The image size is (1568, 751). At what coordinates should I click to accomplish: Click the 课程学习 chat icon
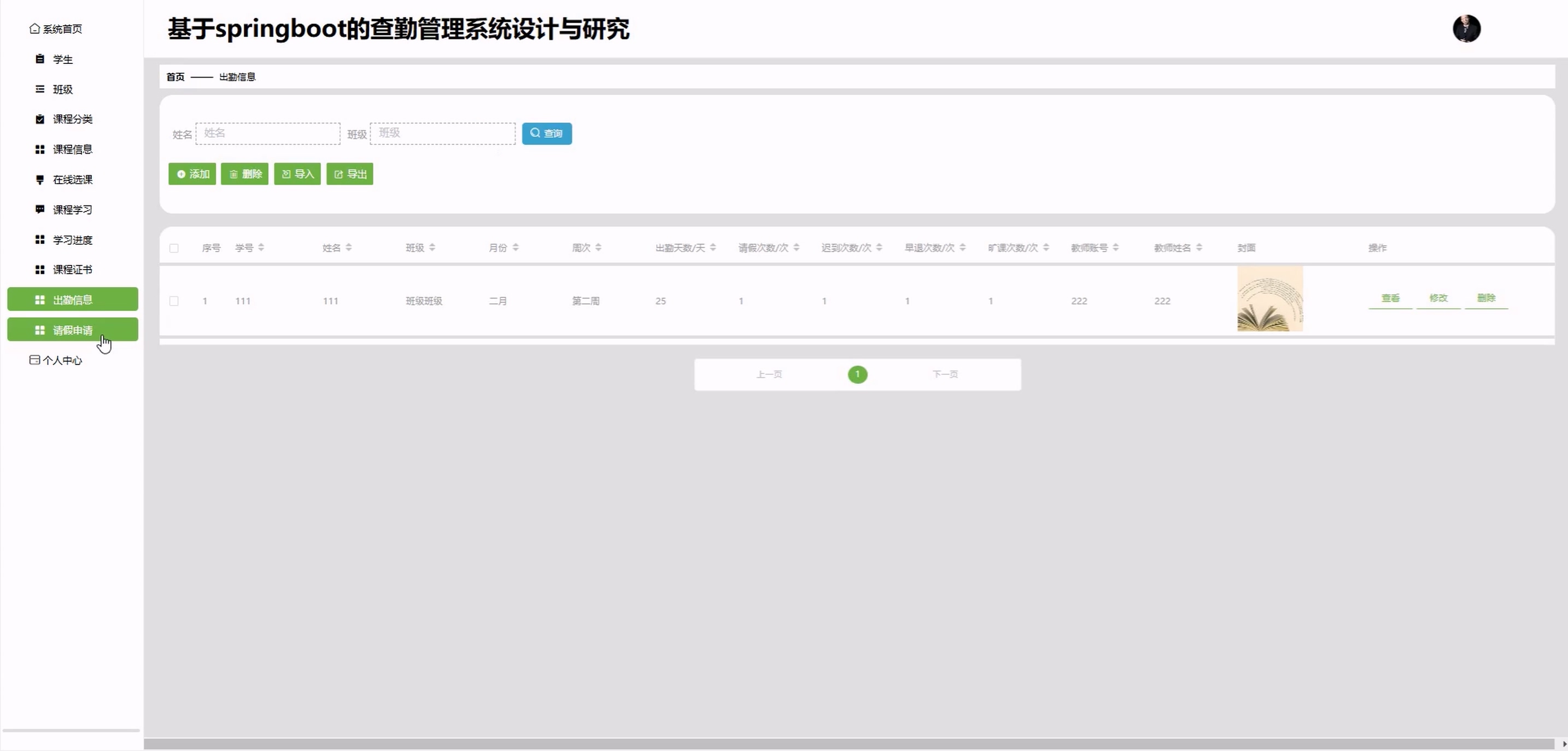(x=39, y=209)
